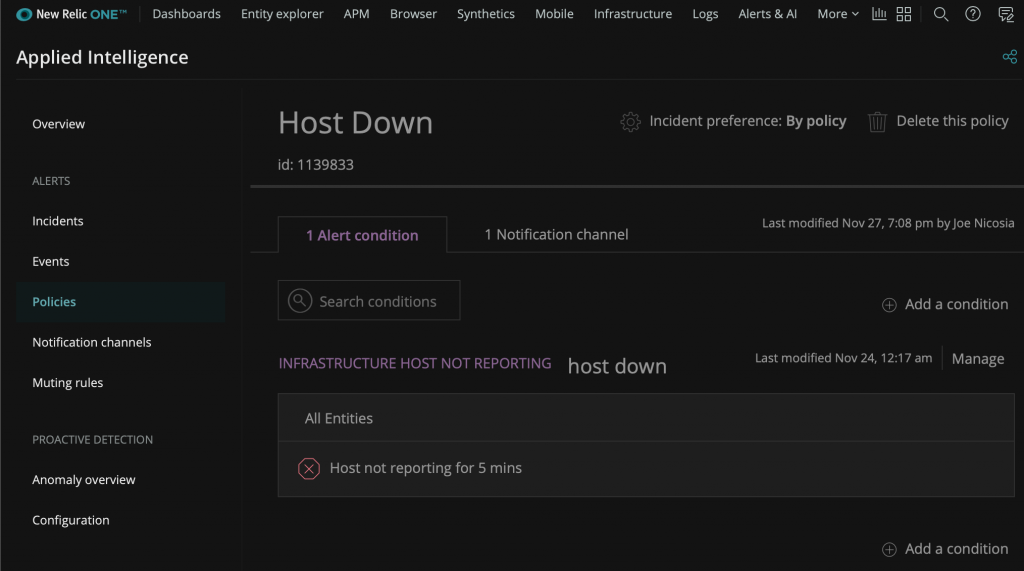Click Last modified Nov 24, 12:17 am
The image size is (1024, 571).
click(x=844, y=358)
